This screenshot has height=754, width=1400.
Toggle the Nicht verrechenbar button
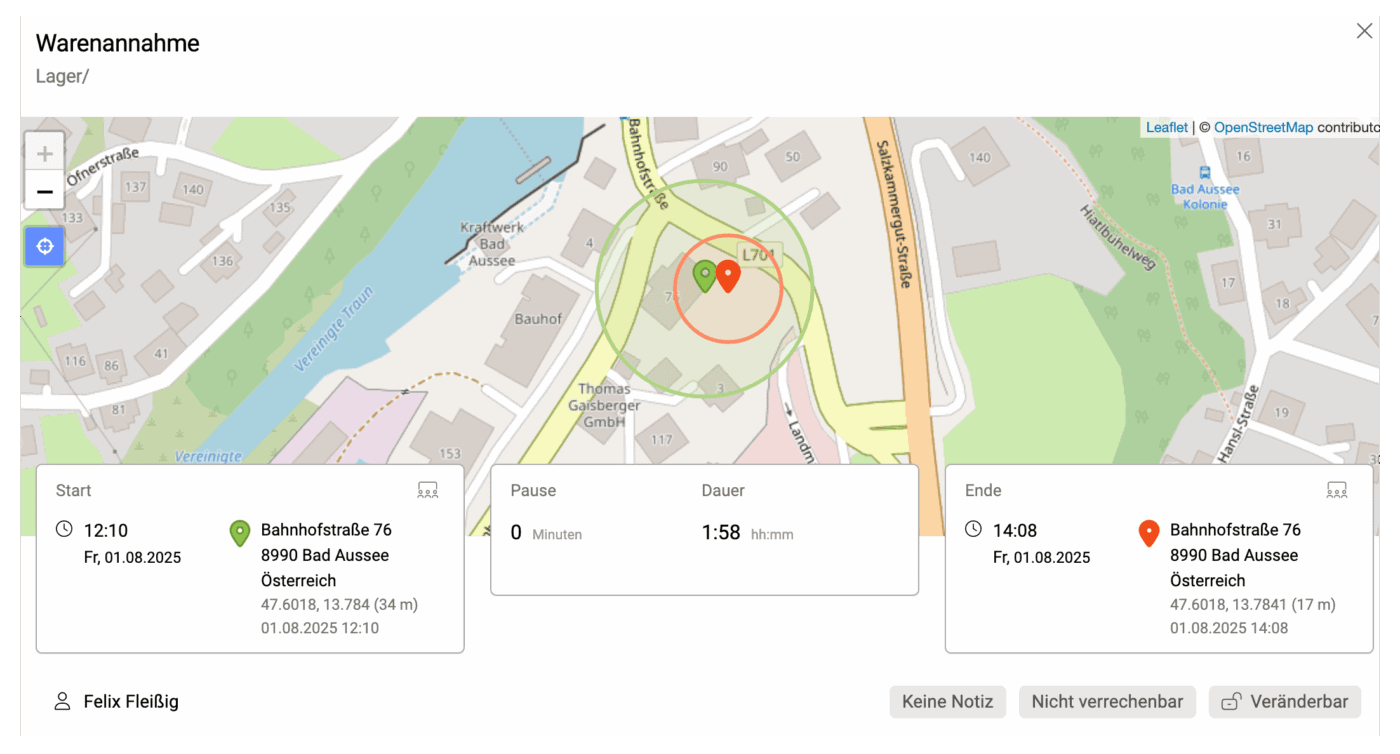point(1107,702)
